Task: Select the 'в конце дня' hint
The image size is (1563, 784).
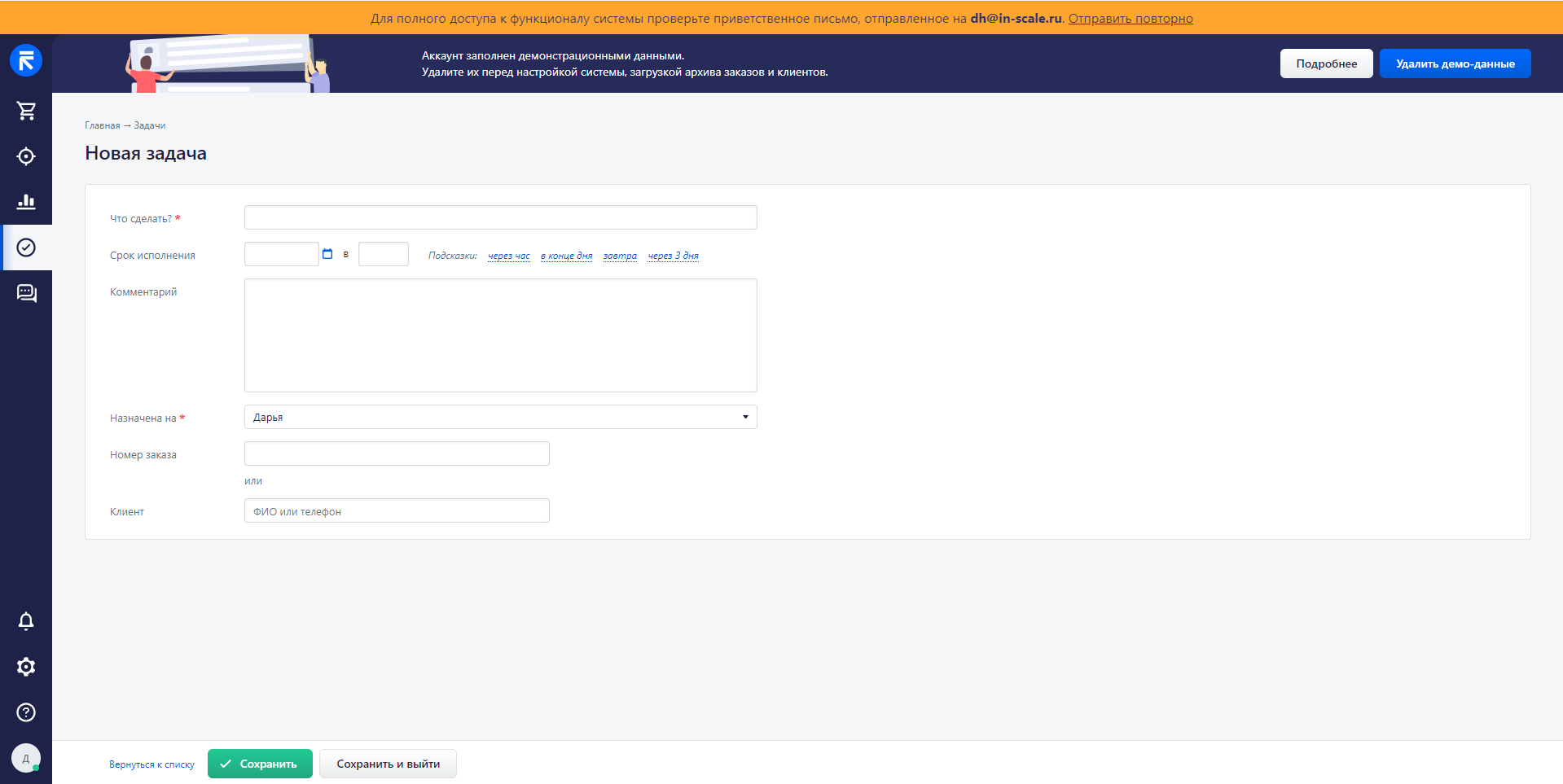Action: click(567, 256)
